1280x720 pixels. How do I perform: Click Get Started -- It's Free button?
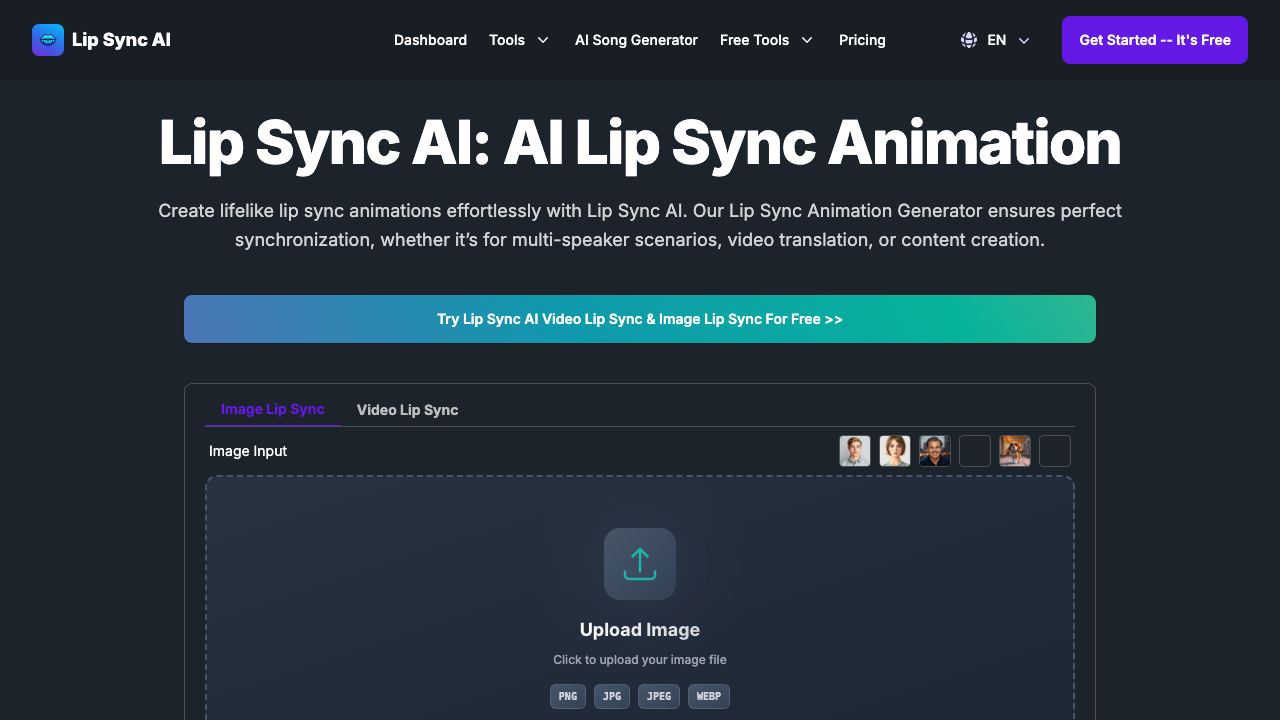(1155, 40)
